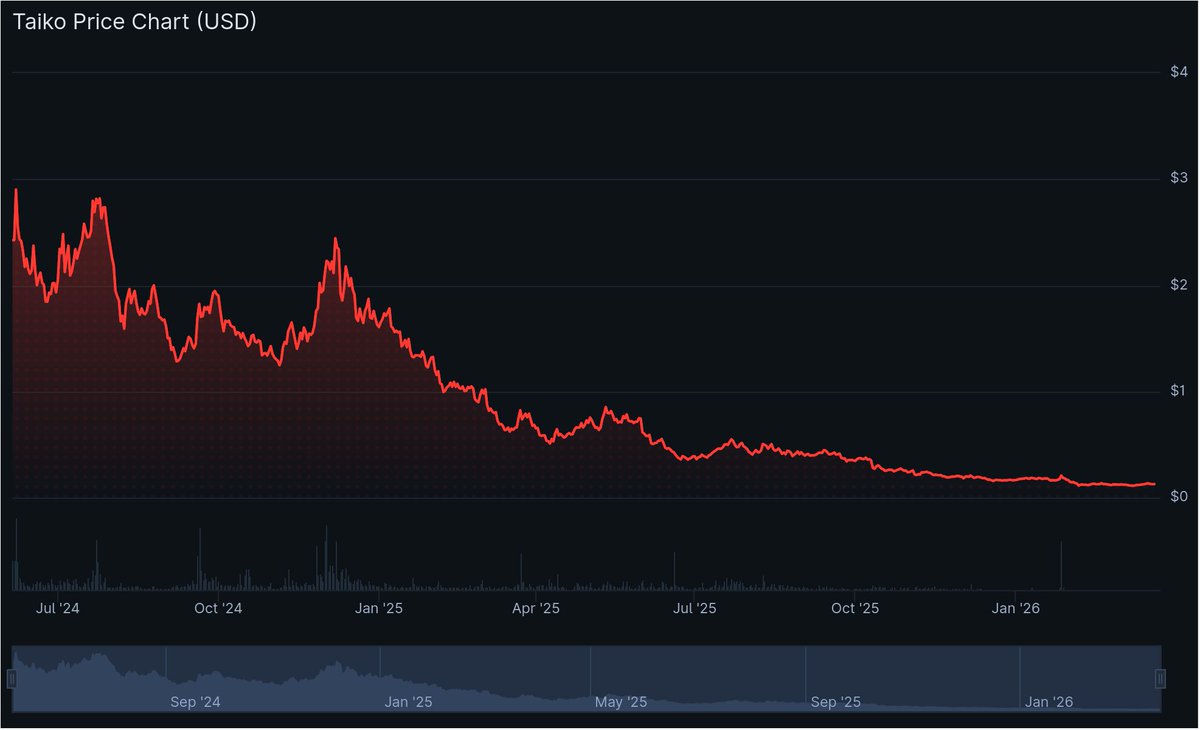Image resolution: width=1200 pixels, height=730 pixels.
Task: Click the $4 price axis label
Action: point(1178,72)
